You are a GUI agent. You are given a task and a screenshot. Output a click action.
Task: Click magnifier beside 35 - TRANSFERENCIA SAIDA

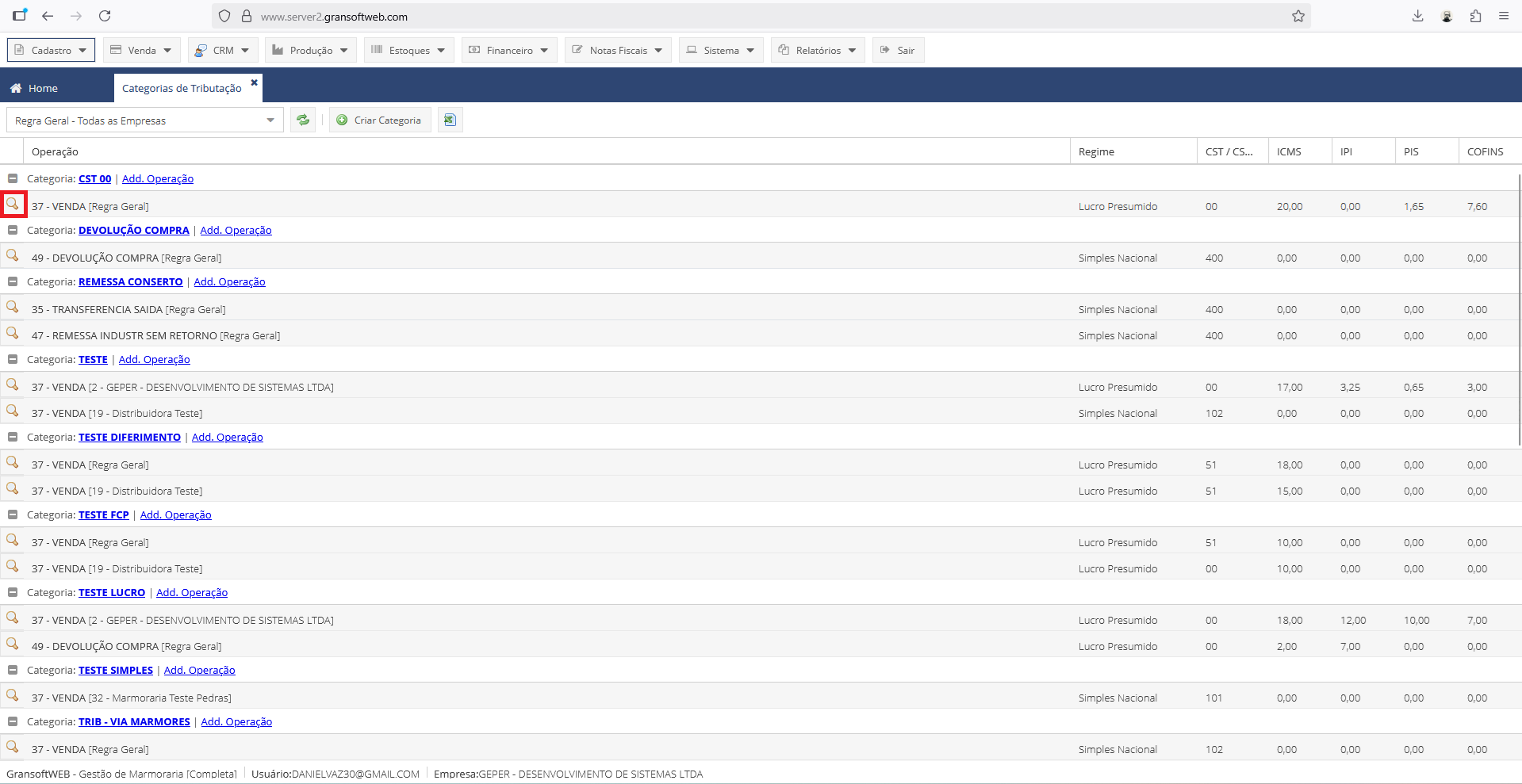click(13, 308)
